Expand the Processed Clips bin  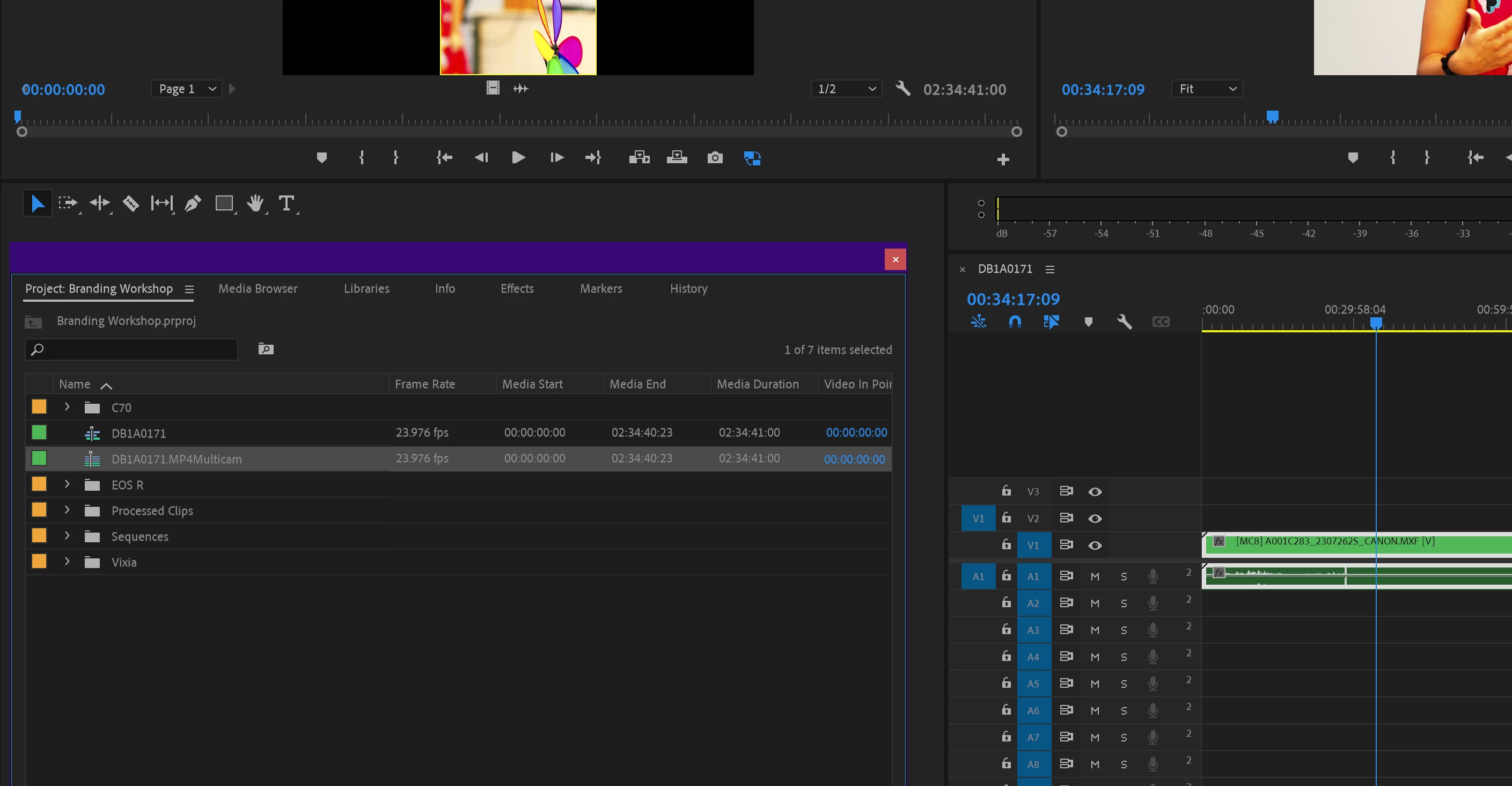[67, 510]
